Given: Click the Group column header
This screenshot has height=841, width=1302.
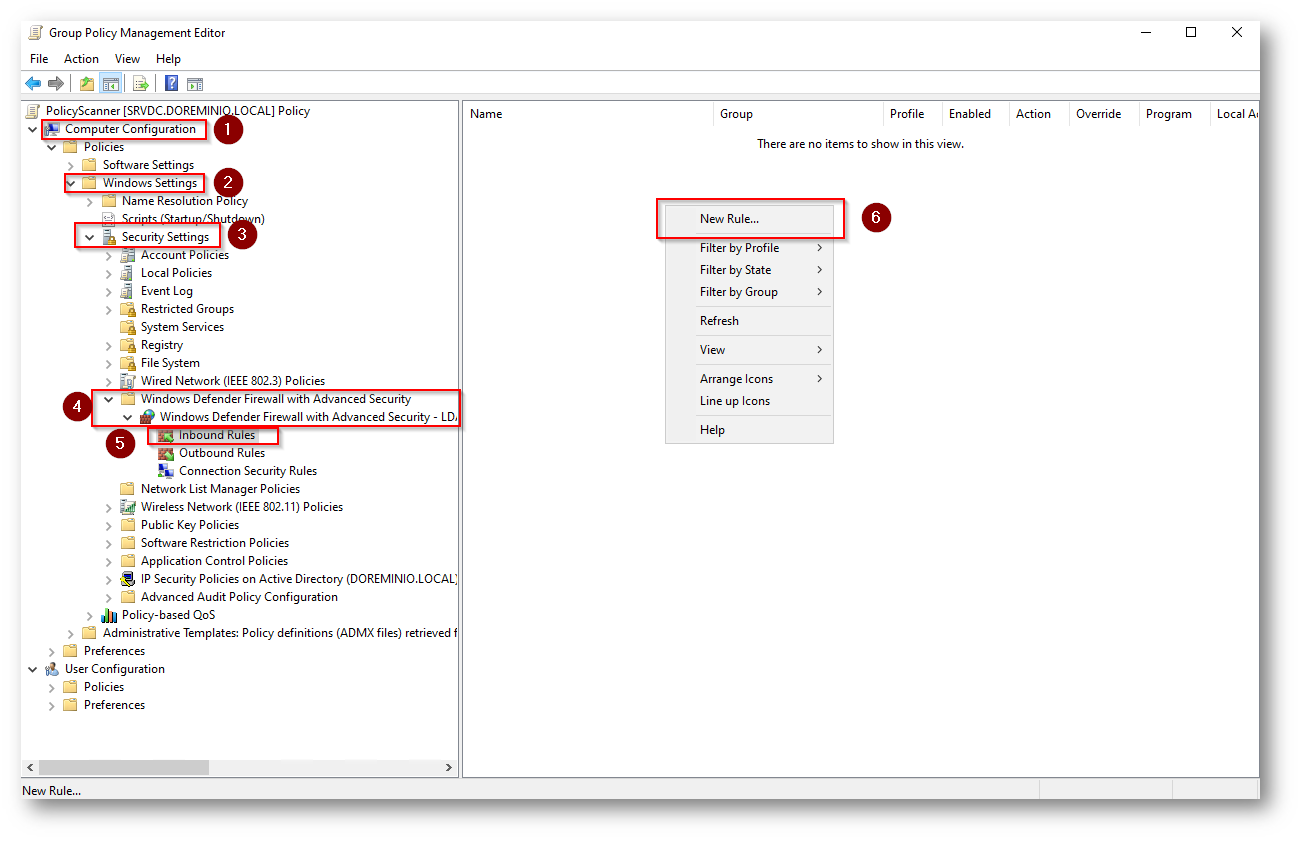Looking at the screenshot, I should point(798,114).
